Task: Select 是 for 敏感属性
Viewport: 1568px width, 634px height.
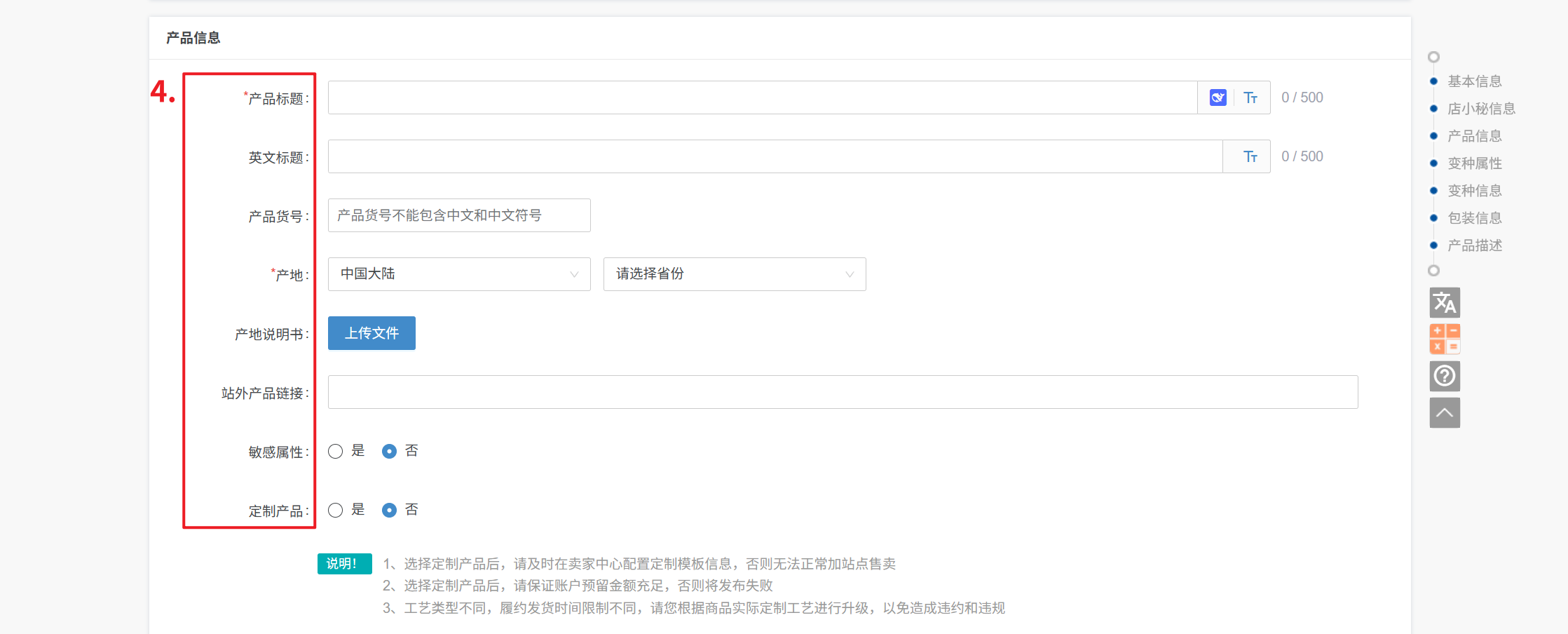Action: click(x=336, y=451)
